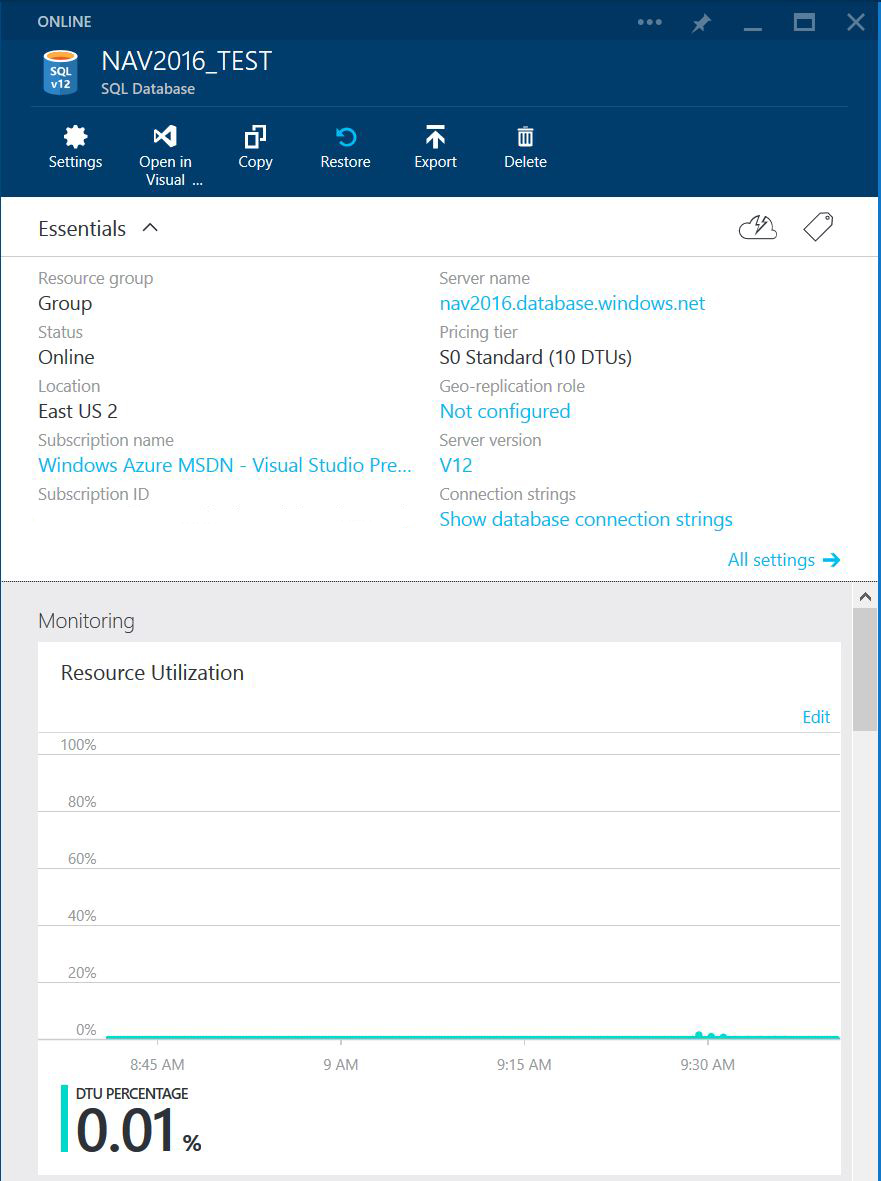Click the vertical scrollbar thumb
This screenshot has width=881, height=1181.
865,669
